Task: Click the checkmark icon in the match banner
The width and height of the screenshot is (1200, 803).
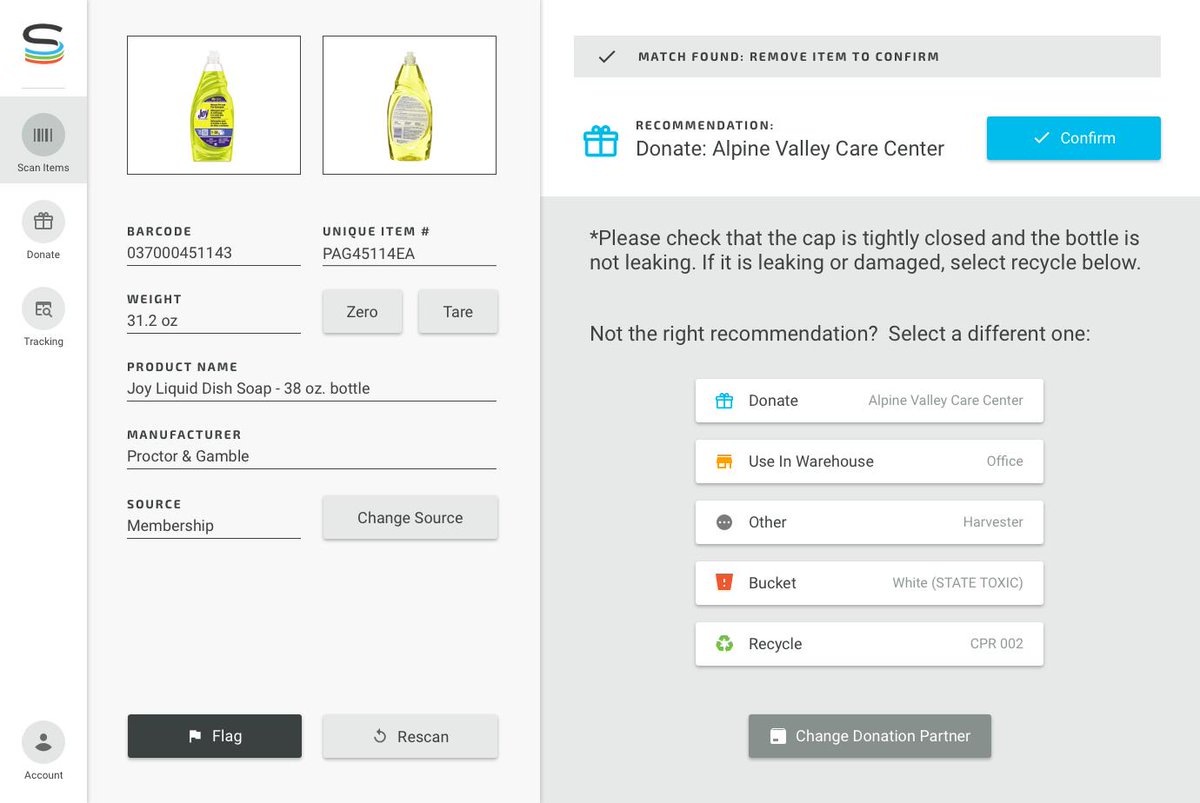Action: coord(606,57)
